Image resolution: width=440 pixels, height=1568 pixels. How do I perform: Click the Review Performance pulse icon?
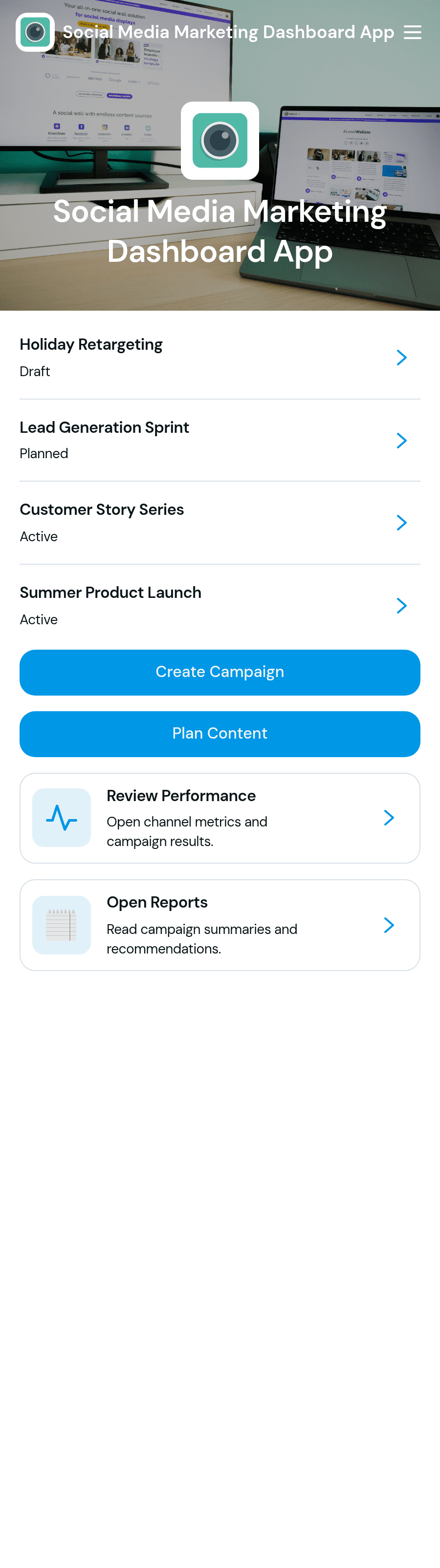click(62, 818)
